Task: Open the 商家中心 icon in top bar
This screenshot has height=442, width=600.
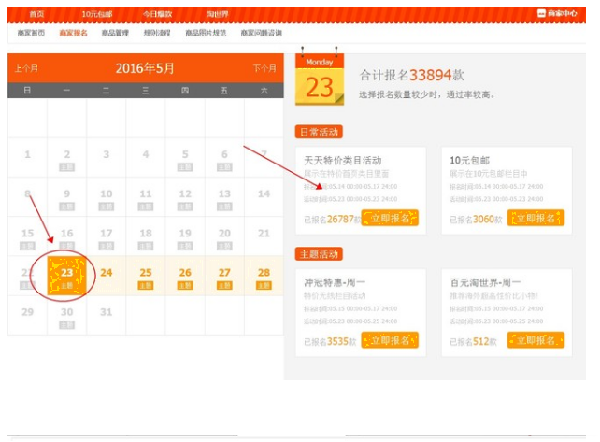Action: pos(541,13)
